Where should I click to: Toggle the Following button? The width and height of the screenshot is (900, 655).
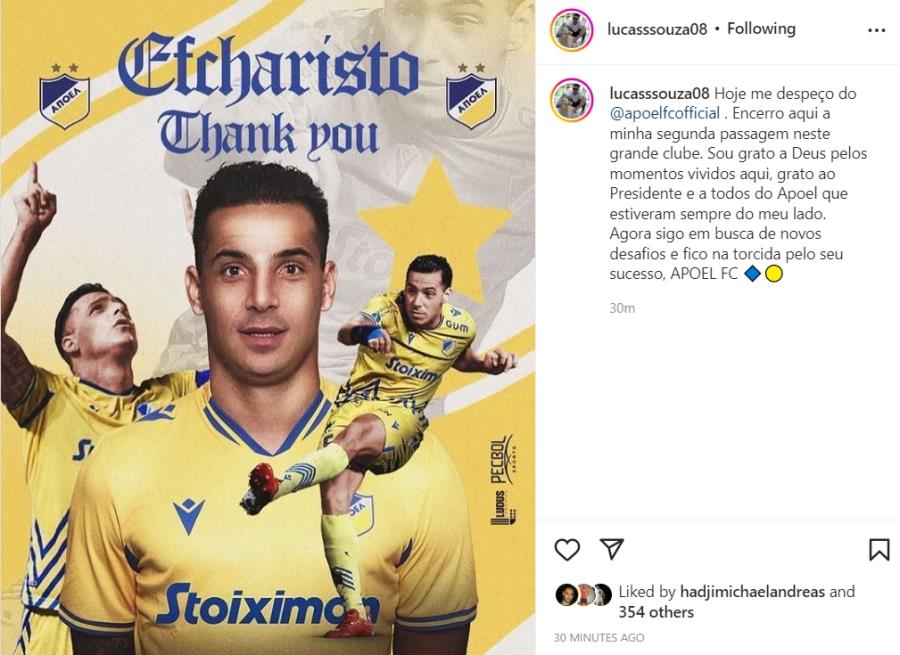point(761,29)
